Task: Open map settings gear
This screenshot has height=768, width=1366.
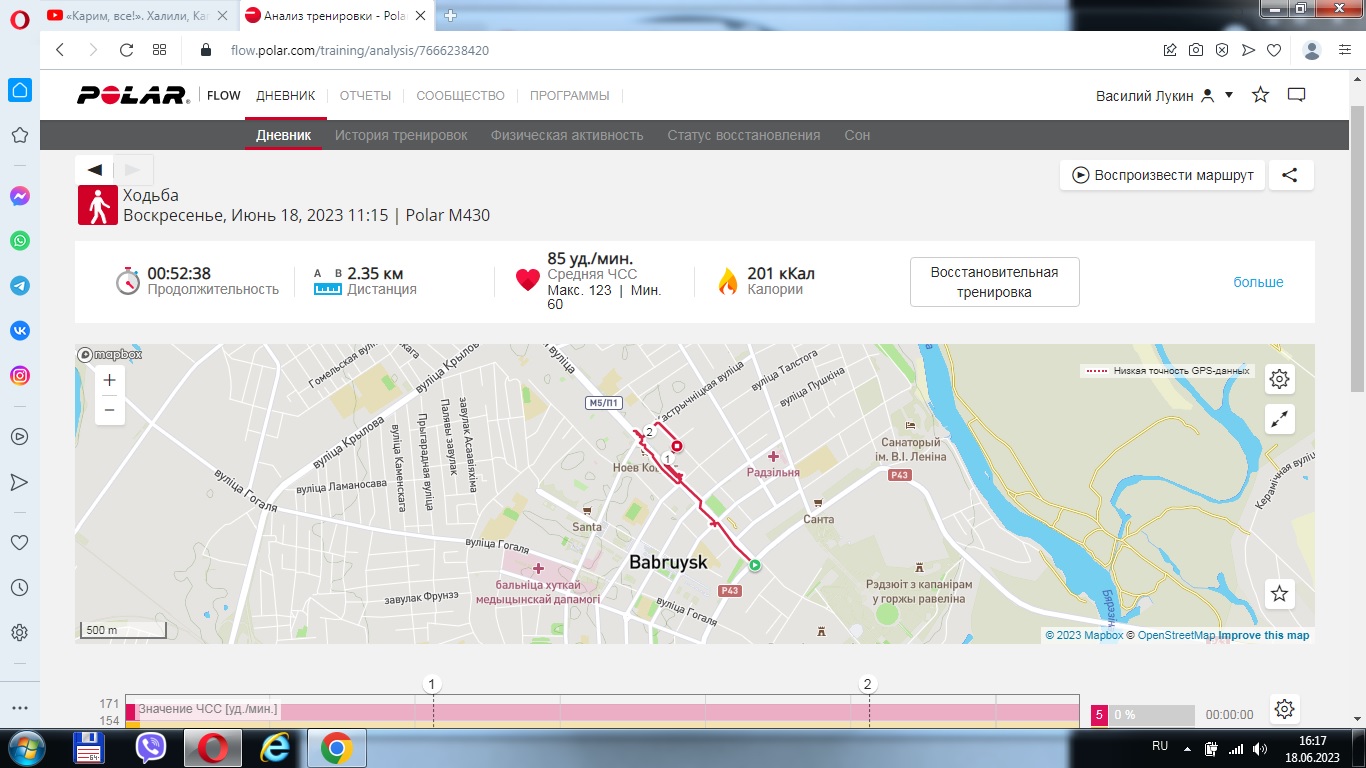Action: tap(1279, 379)
